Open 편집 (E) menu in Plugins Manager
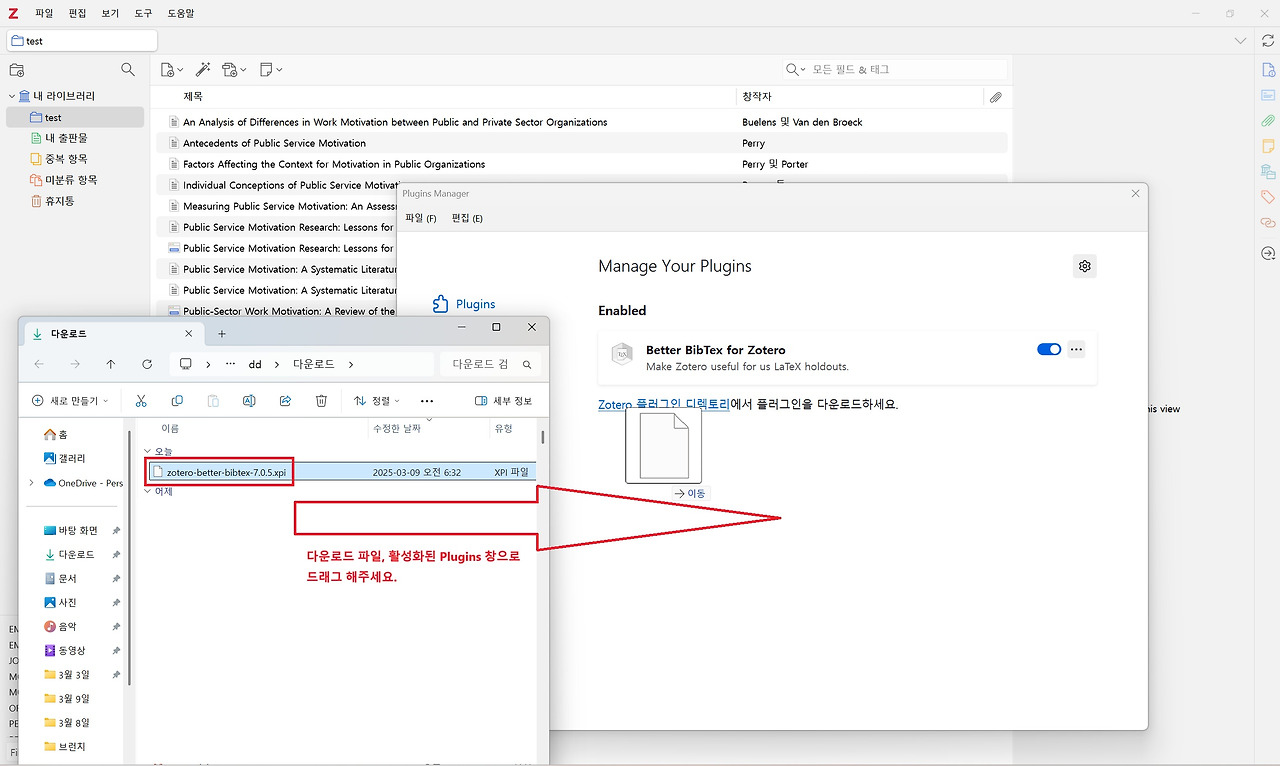The height and width of the screenshot is (766, 1280). click(467, 219)
